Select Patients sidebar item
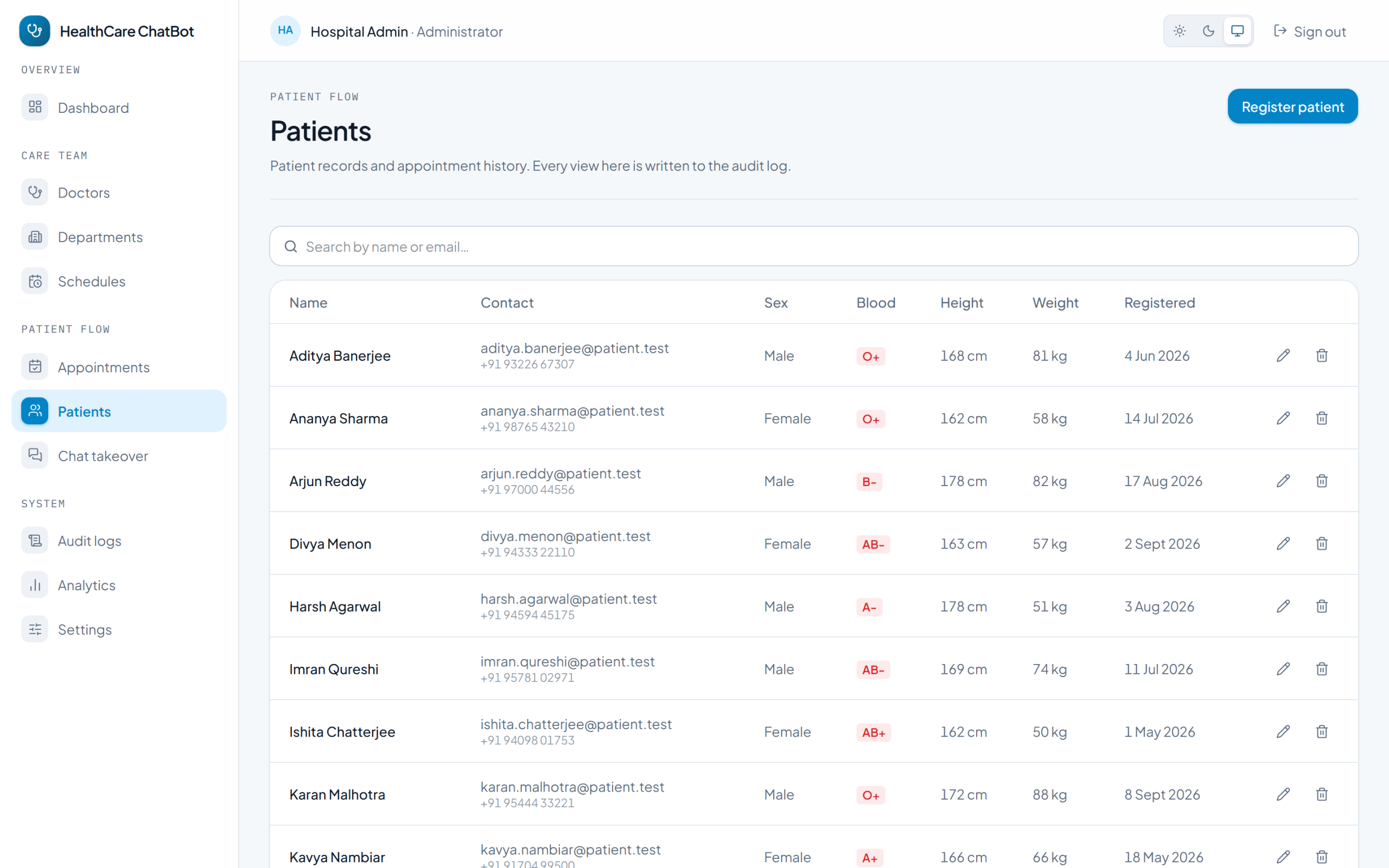This screenshot has width=1389, height=868. [x=119, y=411]
